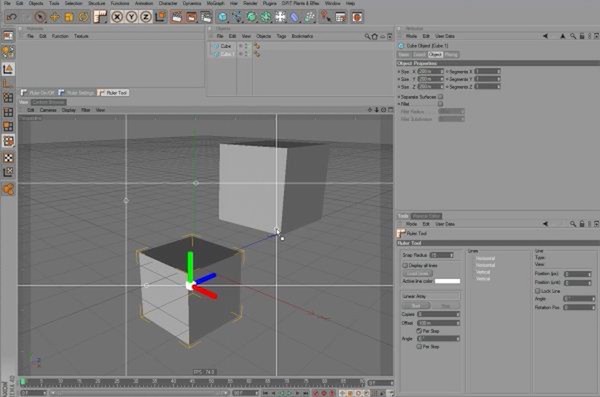Image resolution: width=600 pixels, height=397 pixels.
Task: Click the Position (px) field
Action: [578, 274]
